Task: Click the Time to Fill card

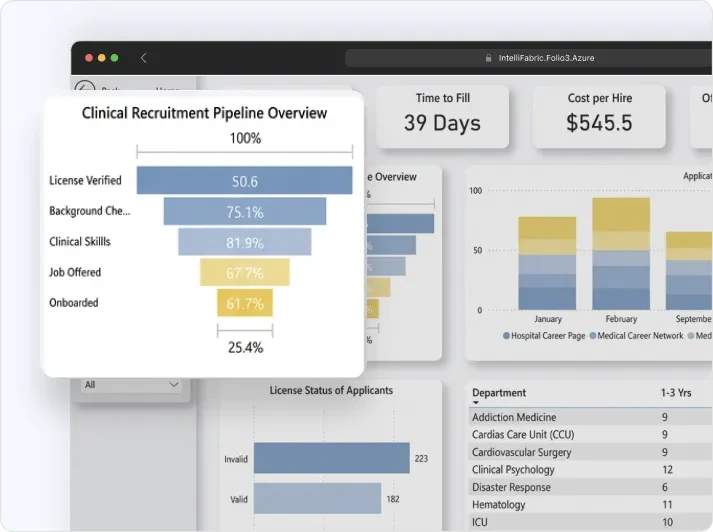Action: (x=442, y=116)
